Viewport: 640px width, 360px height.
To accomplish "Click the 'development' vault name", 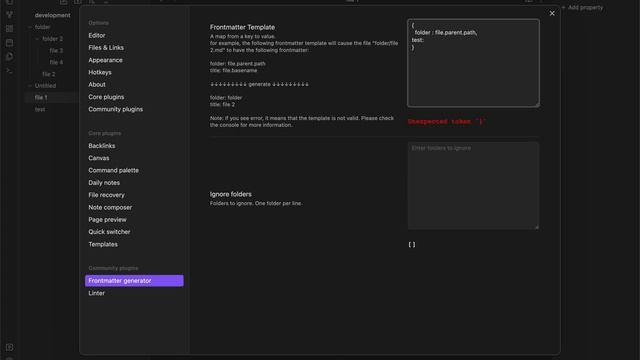I will click(52, 16).
